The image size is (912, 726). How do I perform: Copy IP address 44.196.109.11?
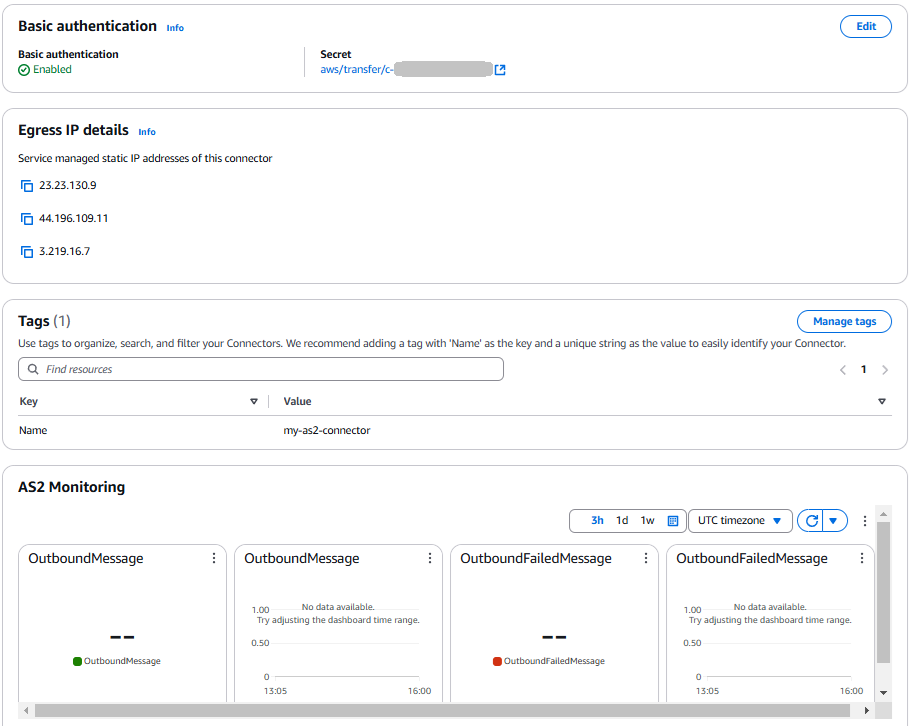(x=27, y=218)
